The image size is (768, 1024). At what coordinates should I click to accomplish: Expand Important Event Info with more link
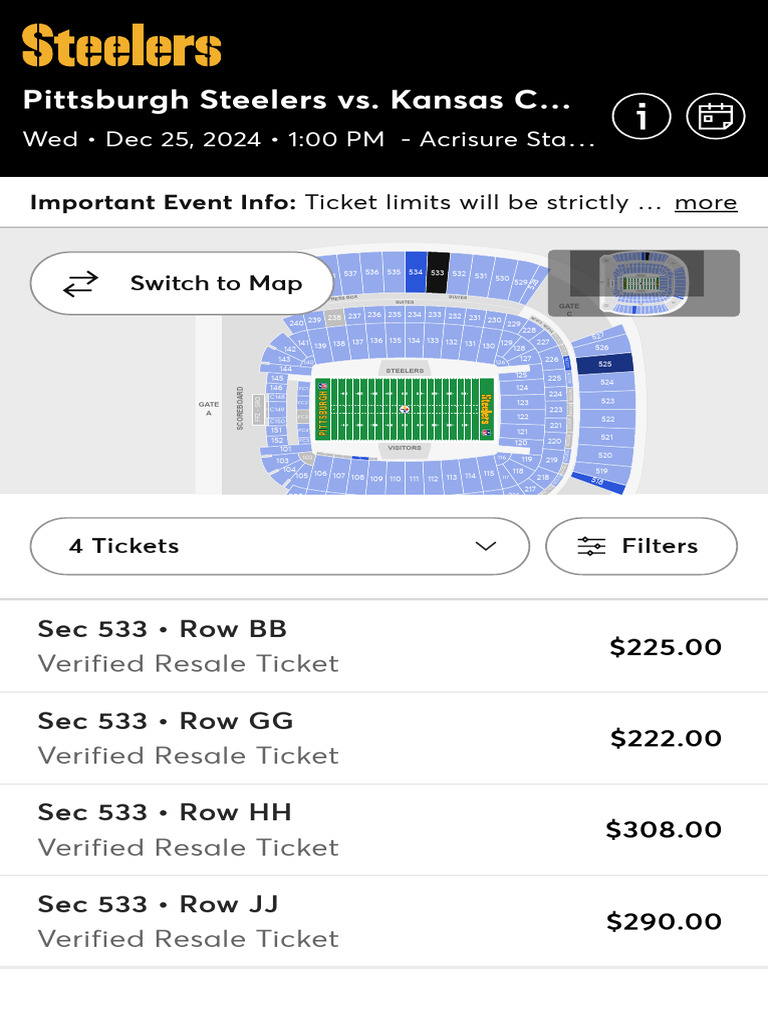pyautogui.click(x=705, y=202)
